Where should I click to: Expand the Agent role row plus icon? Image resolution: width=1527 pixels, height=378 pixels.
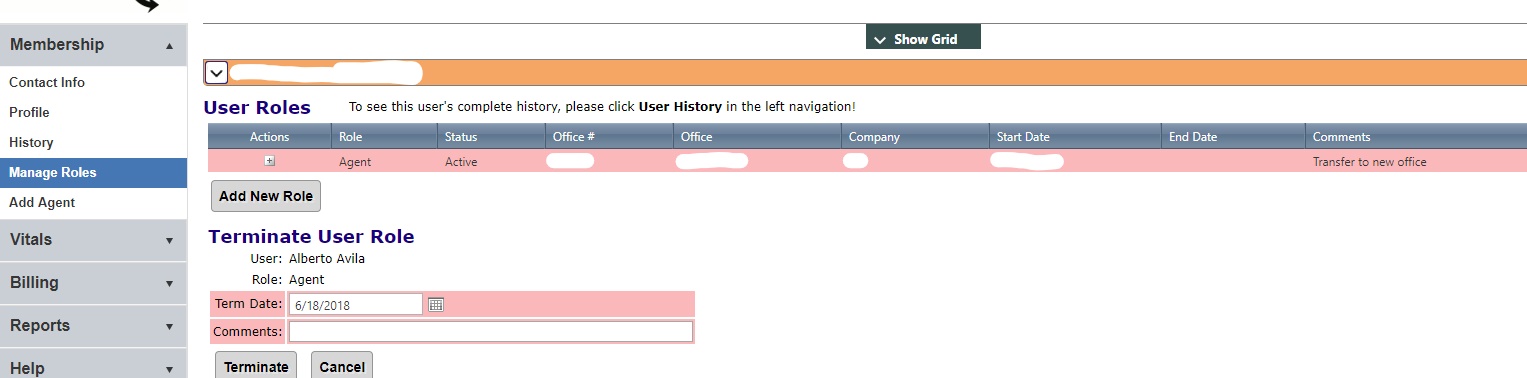click(x=269, y=161)
